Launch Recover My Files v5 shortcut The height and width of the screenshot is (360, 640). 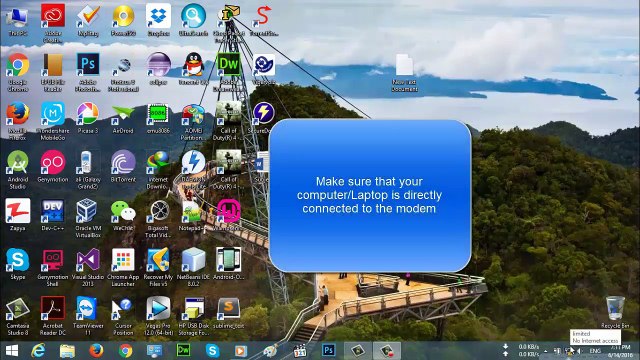point(158,267)
